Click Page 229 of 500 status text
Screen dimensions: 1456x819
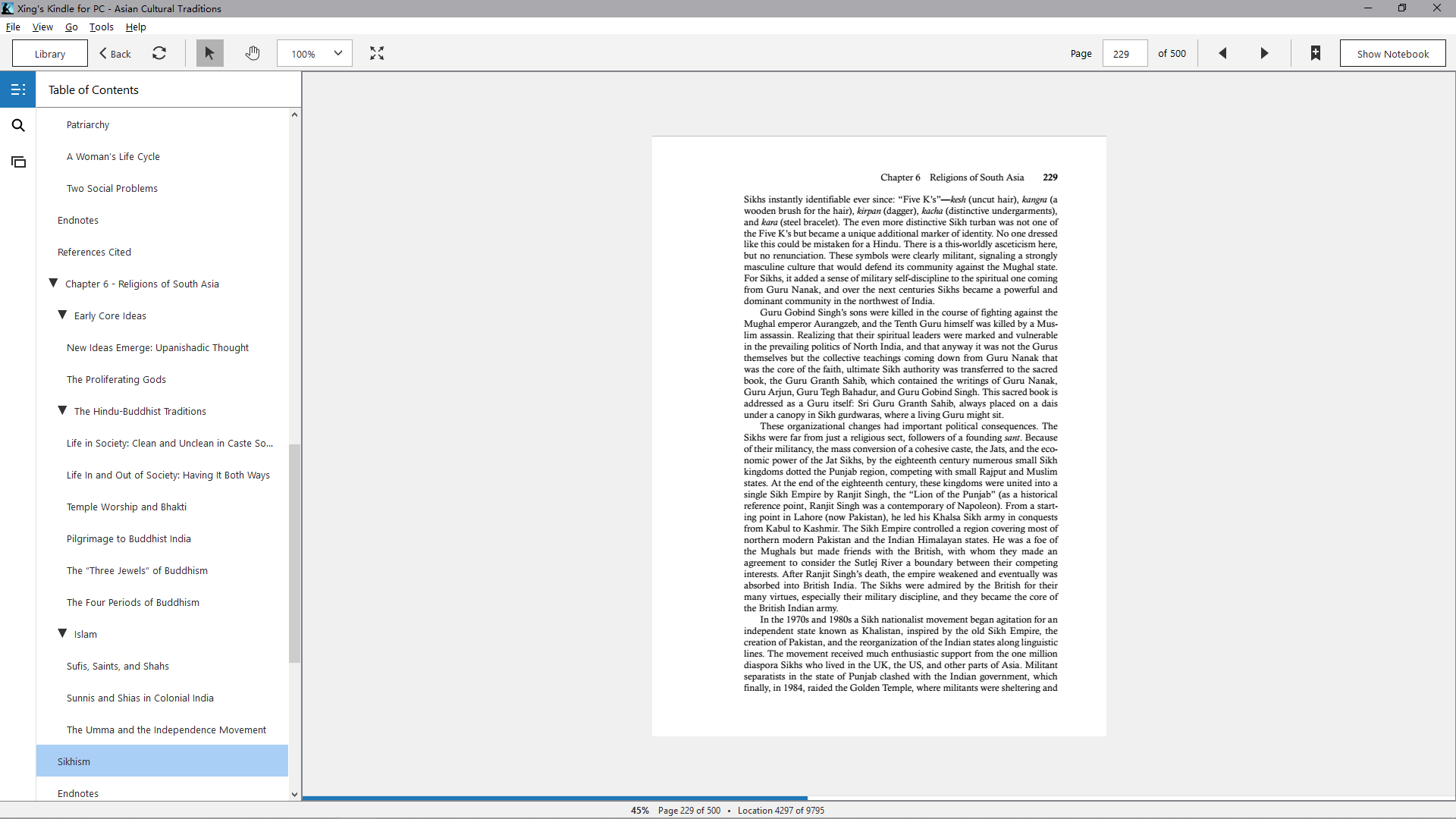click(x=689, y=810)
